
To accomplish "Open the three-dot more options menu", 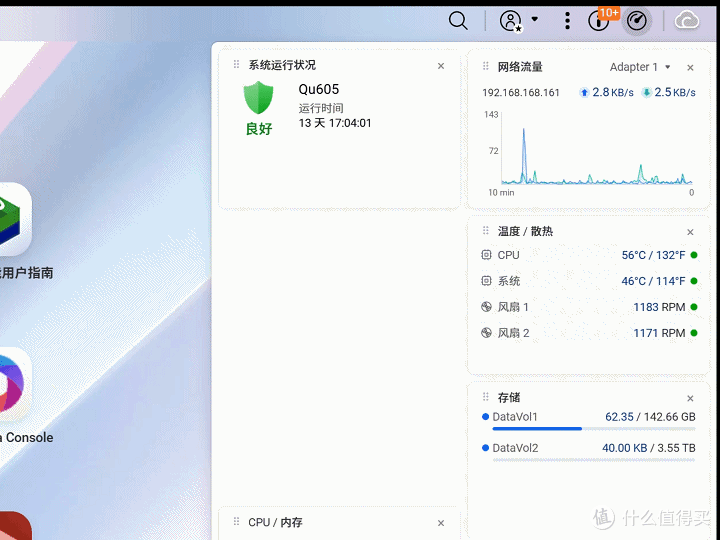I will [x=568, y=21].
